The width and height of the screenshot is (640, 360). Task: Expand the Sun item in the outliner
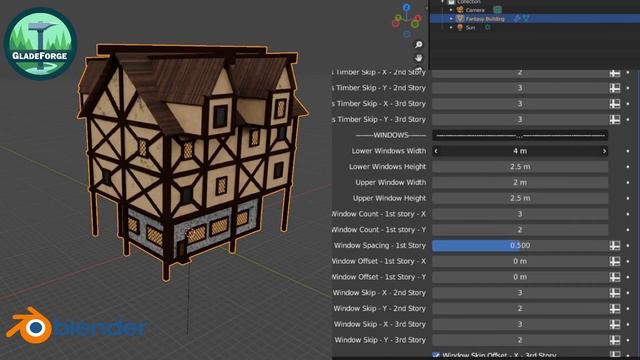click(451, 27)
